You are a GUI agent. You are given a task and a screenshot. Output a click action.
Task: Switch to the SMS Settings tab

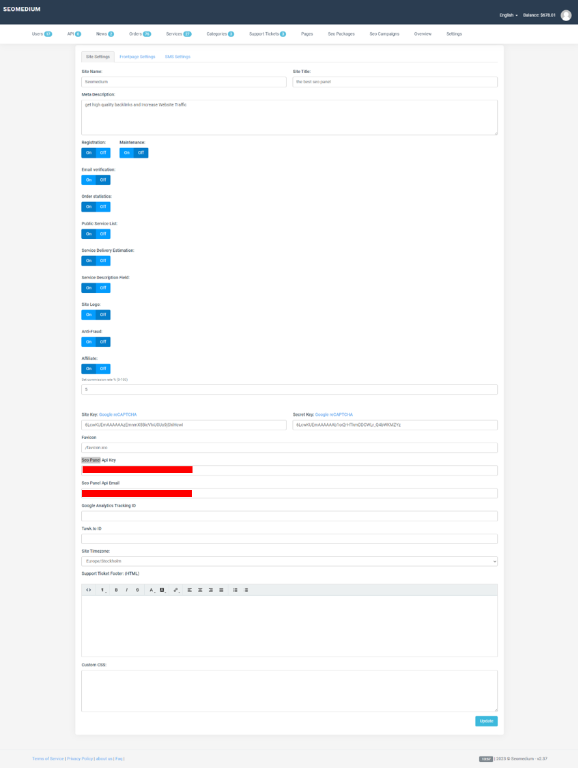pyautogui.click(x=177, y=57)
